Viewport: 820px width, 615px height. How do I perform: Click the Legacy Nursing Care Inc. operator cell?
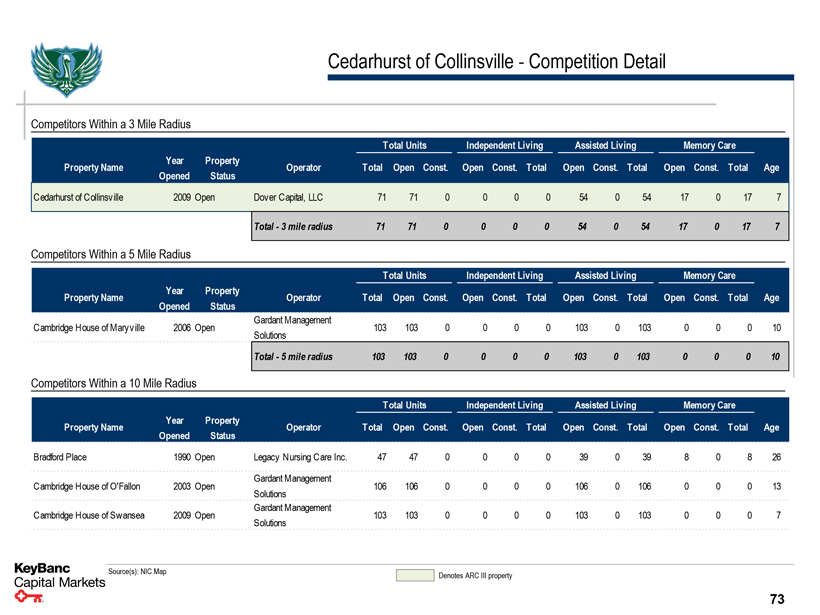pyautogui.click(x=300, y=457)
